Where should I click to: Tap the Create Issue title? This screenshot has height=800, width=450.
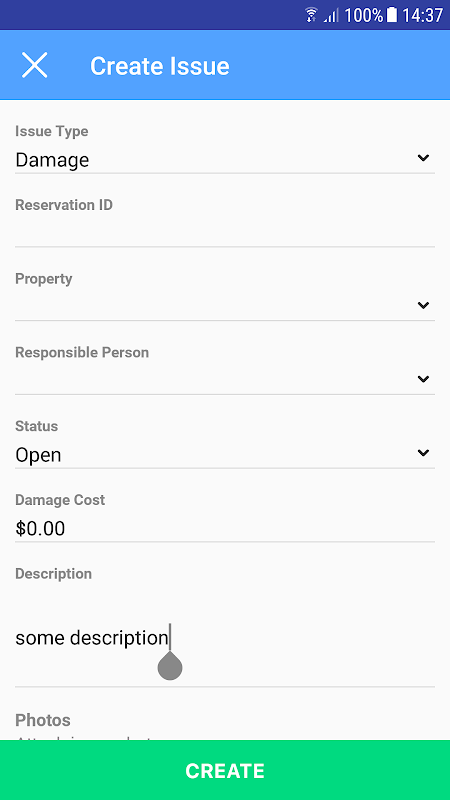[x=160, y=66]
